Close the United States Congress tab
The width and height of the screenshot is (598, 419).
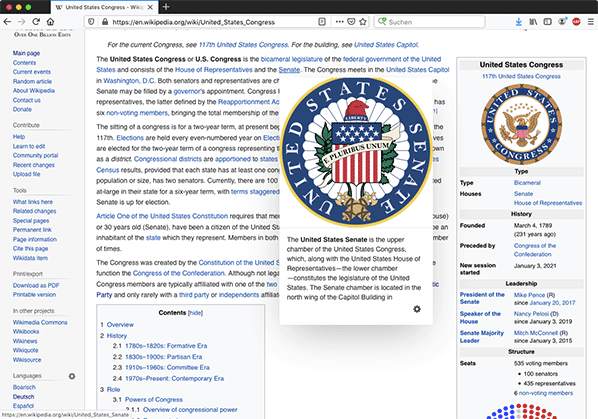pyautogui.click(x=150, y=7)
